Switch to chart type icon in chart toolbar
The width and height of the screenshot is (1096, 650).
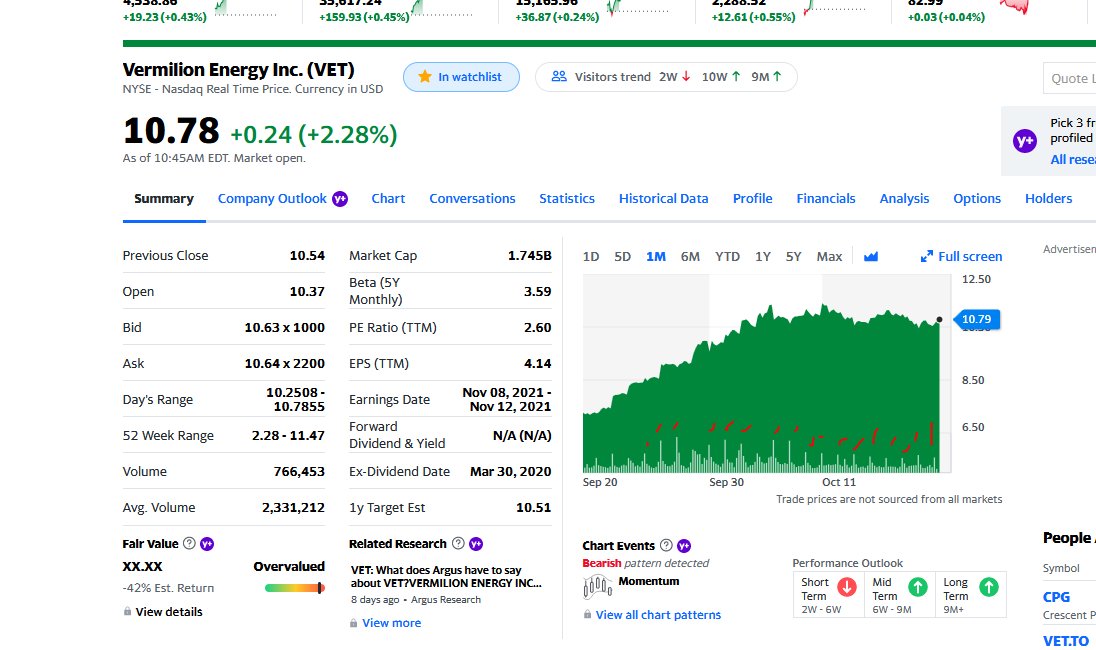870,257
